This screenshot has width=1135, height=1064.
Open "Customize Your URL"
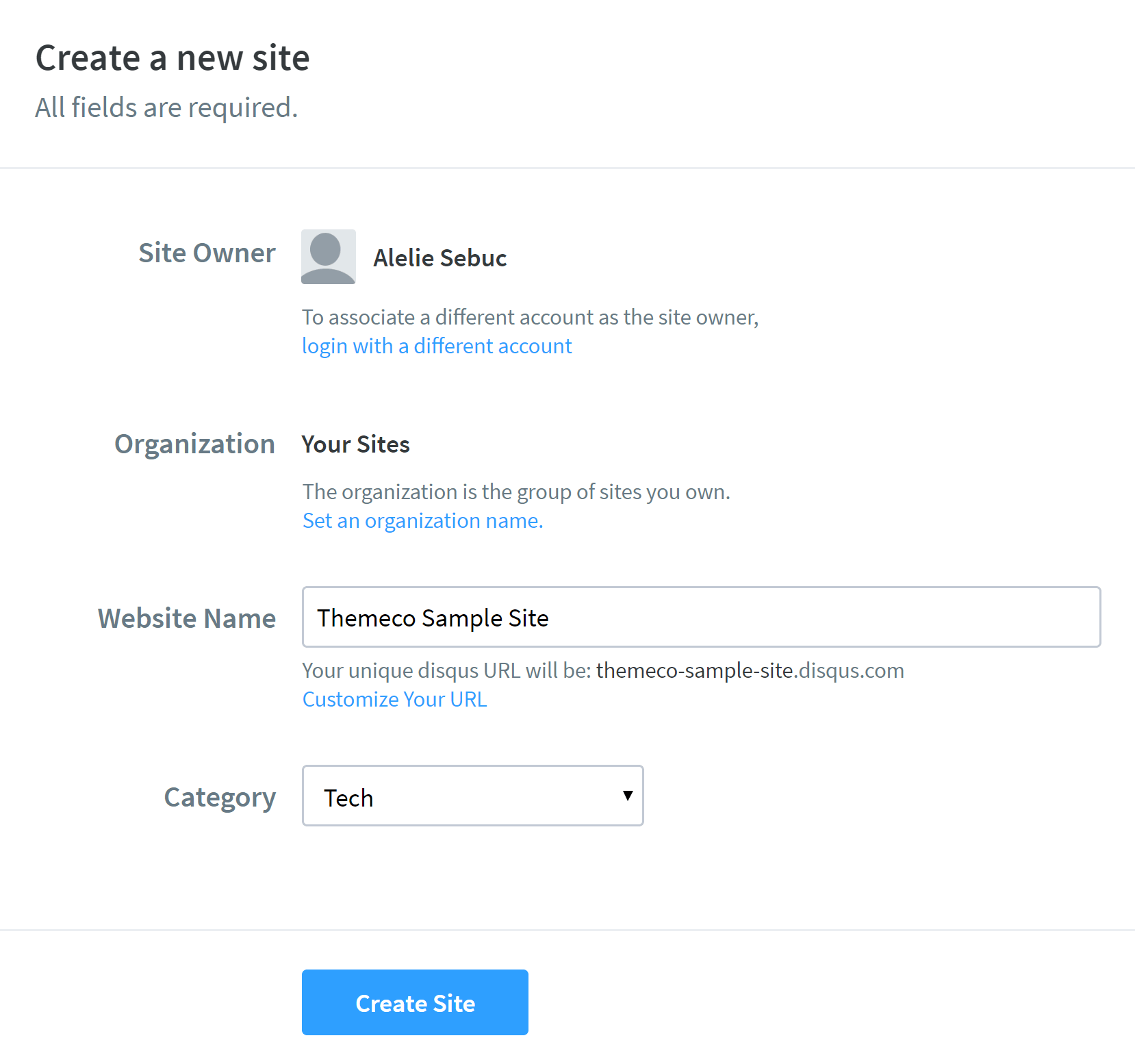(x=394, y=699)
